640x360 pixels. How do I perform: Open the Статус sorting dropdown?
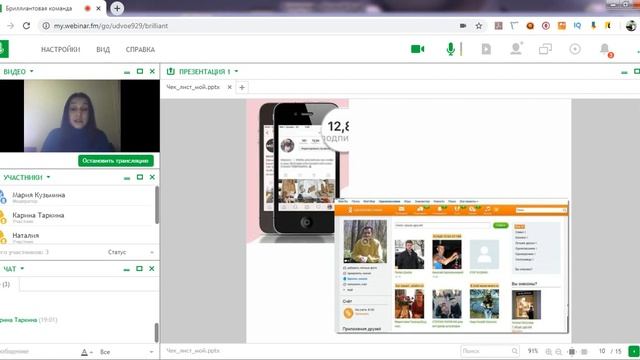pyautogui.click(x=131, y=252)
